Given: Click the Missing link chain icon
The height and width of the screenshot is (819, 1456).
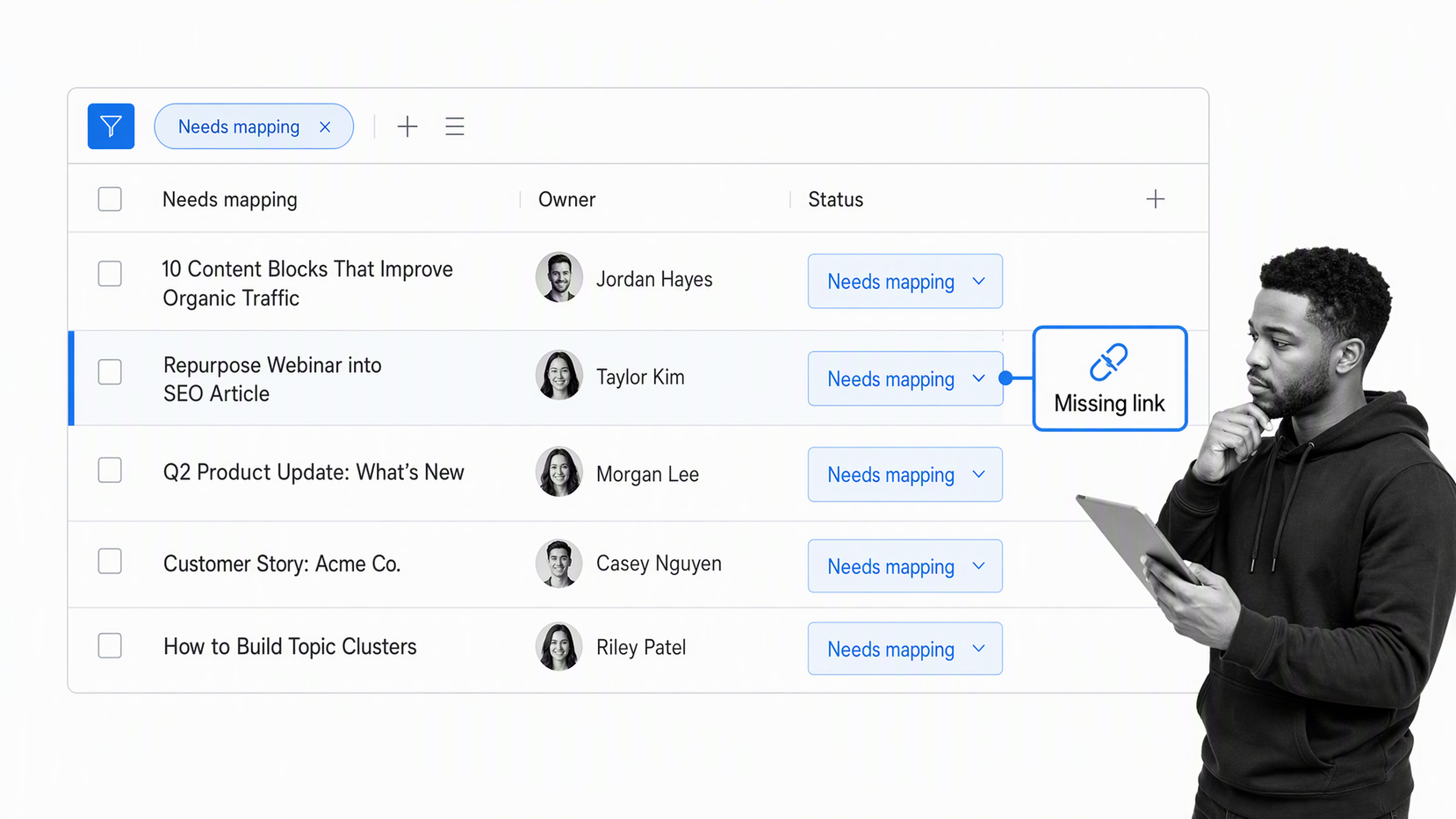Looking at the screenshot, I should coord(1109,362).
